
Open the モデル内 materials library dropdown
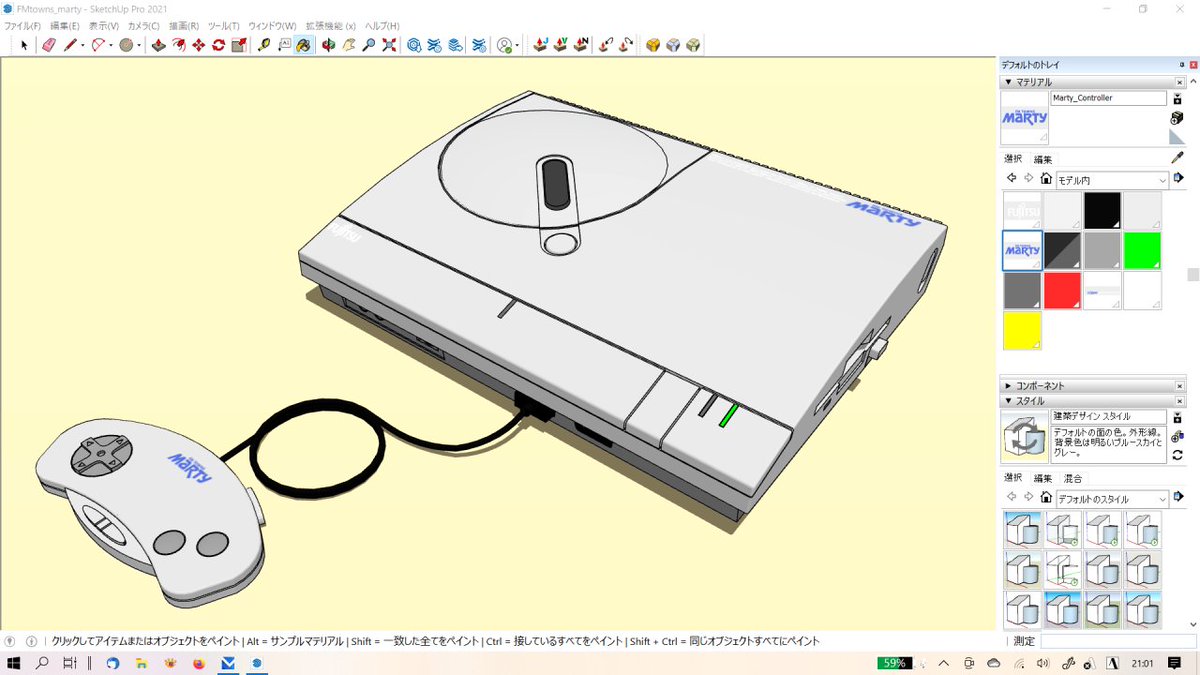tap(1112, 180)
